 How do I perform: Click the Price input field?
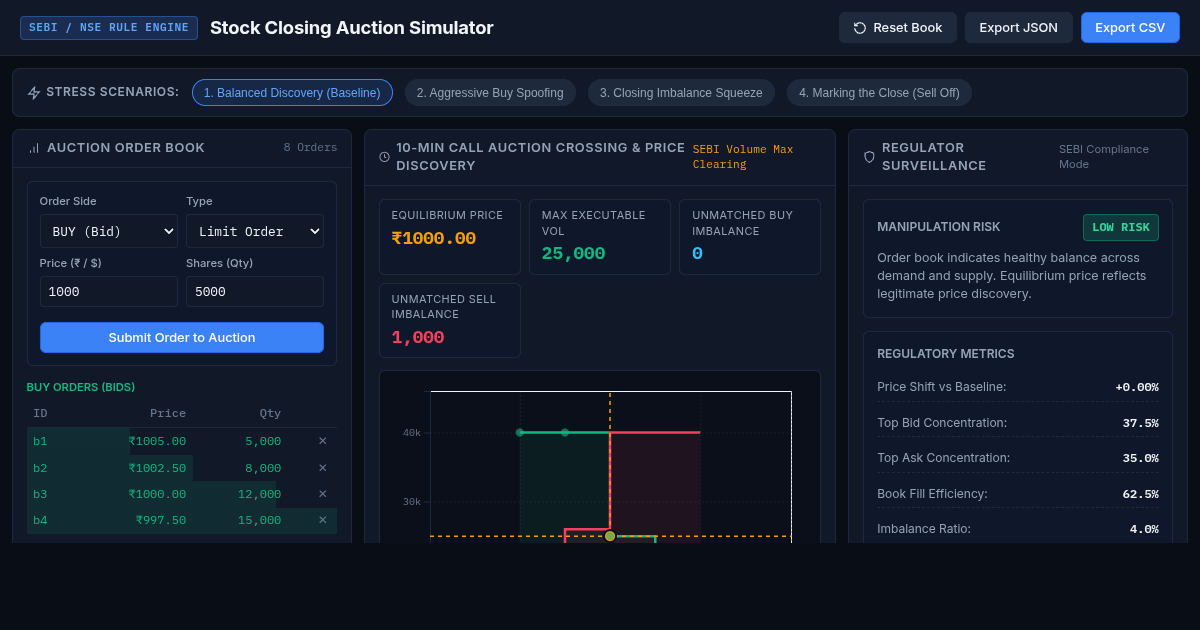[109, 292]
